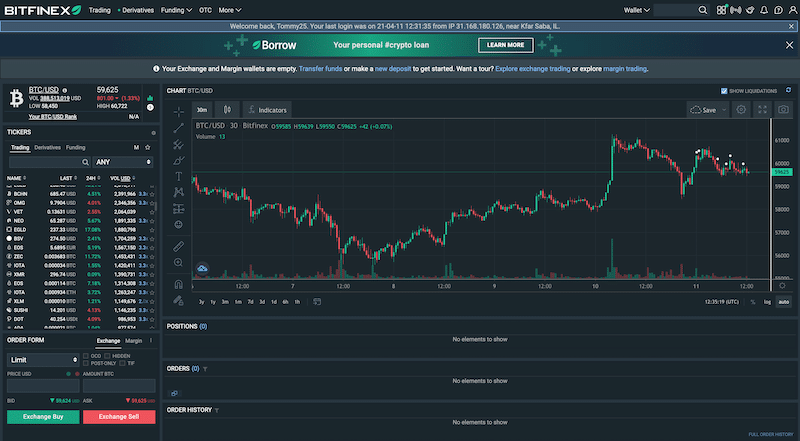Open the OTC menu item
Viewport: 800px width, 441px height.
[x=205, y=10]
